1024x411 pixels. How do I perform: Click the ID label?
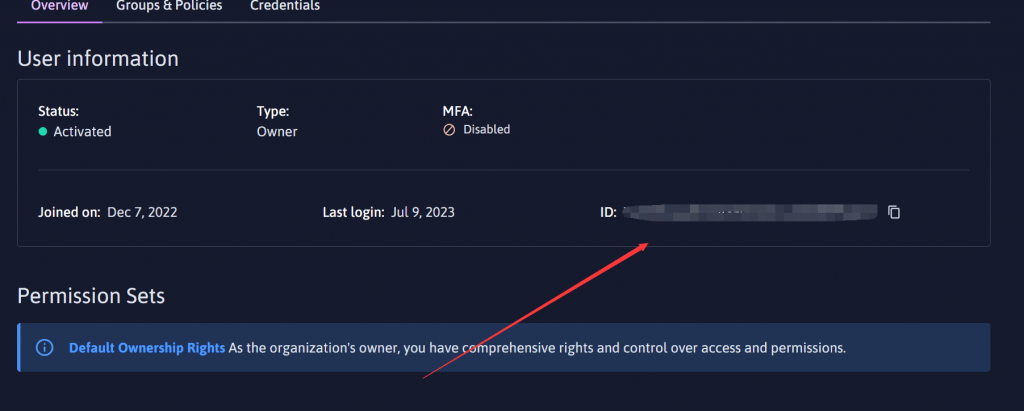[608, 212]
